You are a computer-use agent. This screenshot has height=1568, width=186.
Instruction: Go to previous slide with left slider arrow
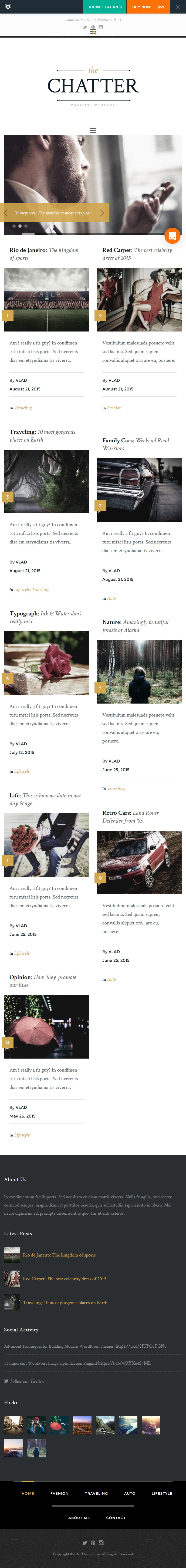click(6, 213)
